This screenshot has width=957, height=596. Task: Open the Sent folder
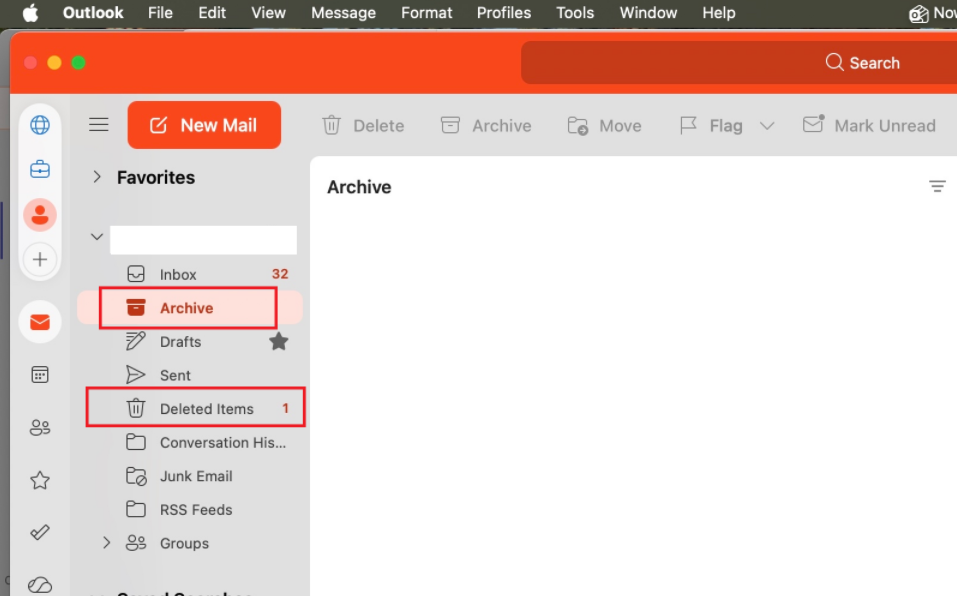[x=190, y=375]
